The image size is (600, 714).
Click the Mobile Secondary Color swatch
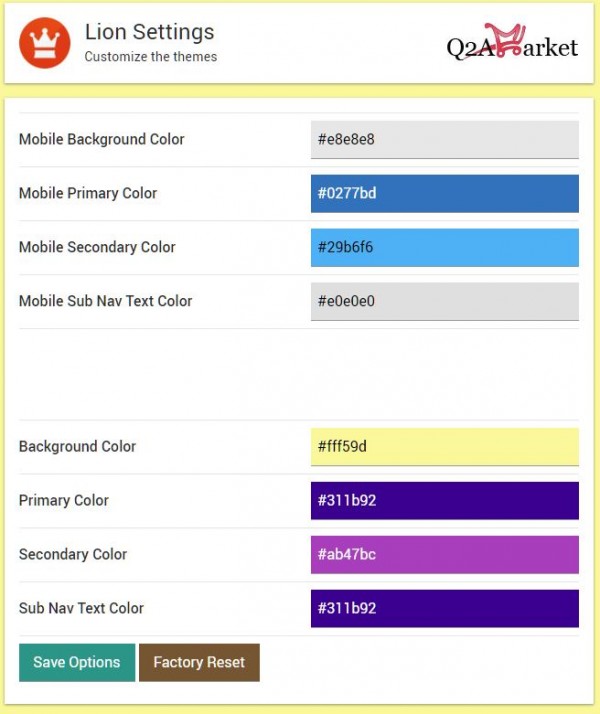pyautogui.click(x=444, y=247)
